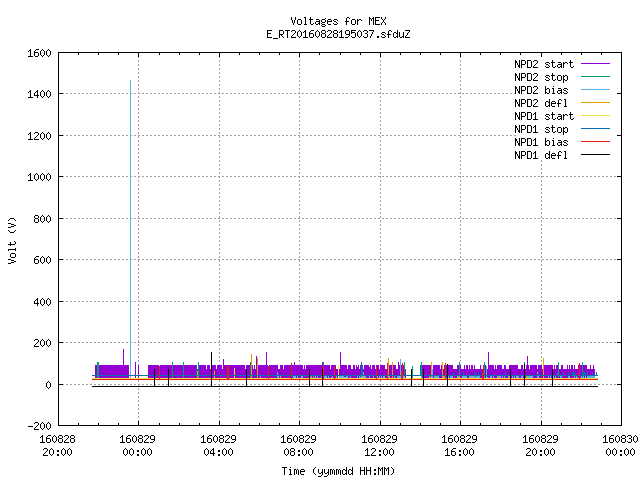Click the x-axis label 160829 16:00
This screenshot has height=480, width=640.
point(460,446)
